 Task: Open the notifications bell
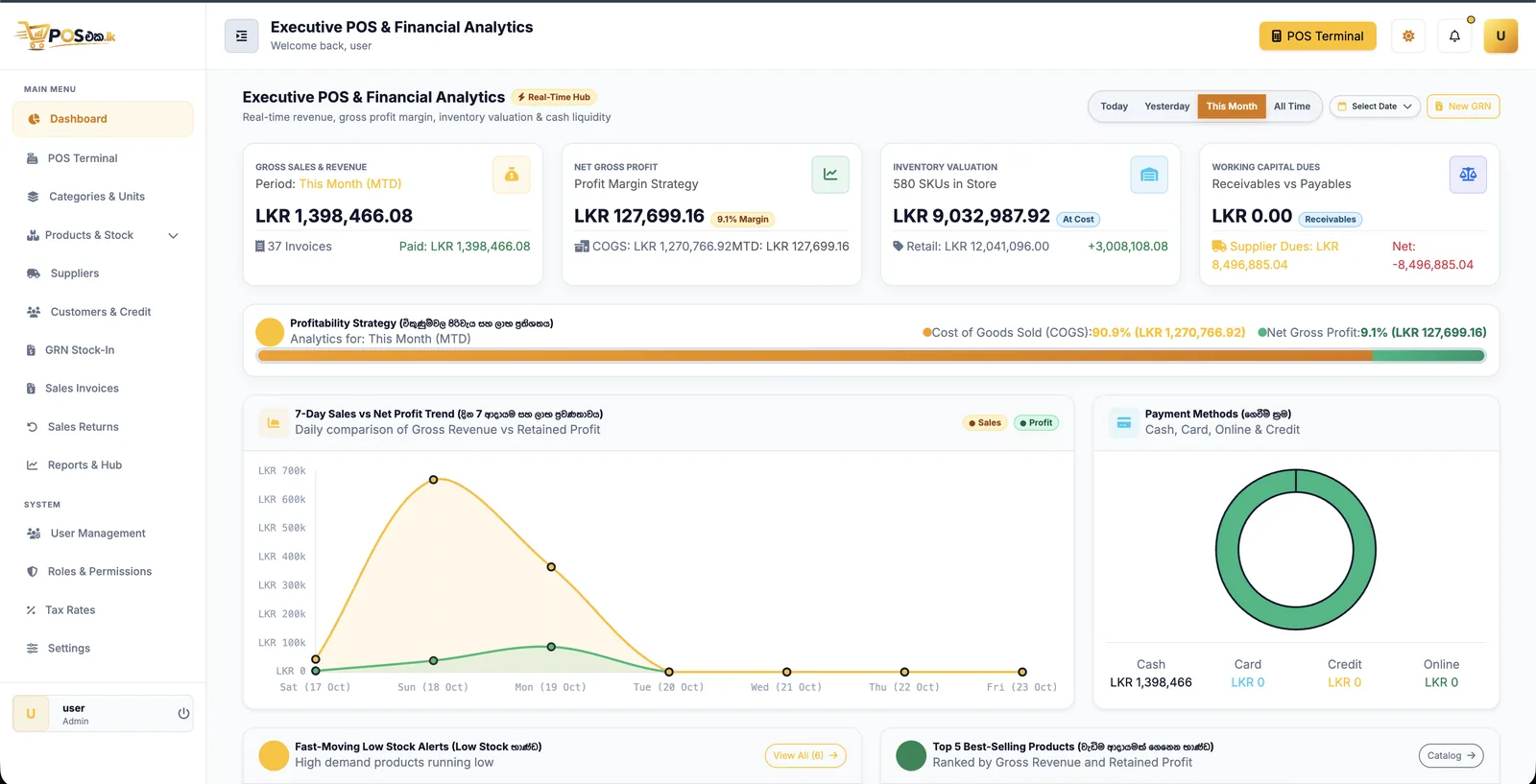pyautogui.click(x=1454, y=36)
